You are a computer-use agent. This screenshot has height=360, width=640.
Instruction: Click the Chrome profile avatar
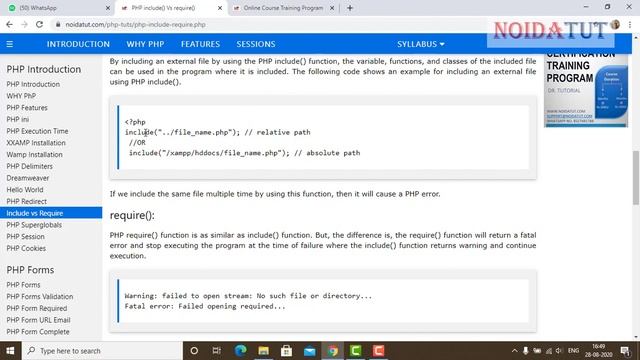pos(615,24)
